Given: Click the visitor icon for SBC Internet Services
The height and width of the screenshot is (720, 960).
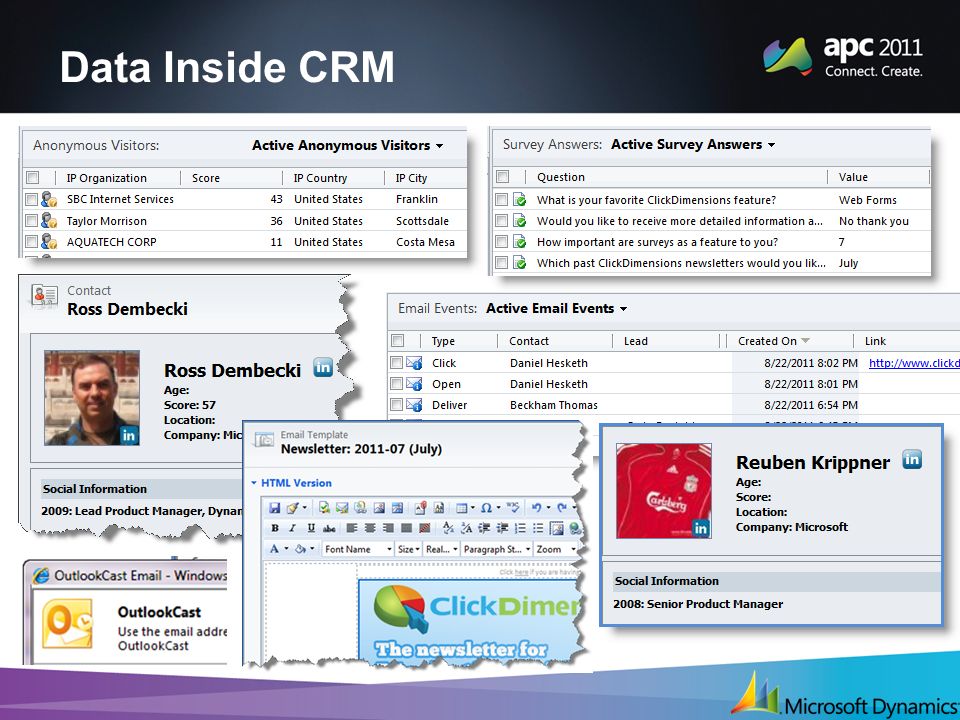Looking at the screenshot, I should (x=49, y=199).
